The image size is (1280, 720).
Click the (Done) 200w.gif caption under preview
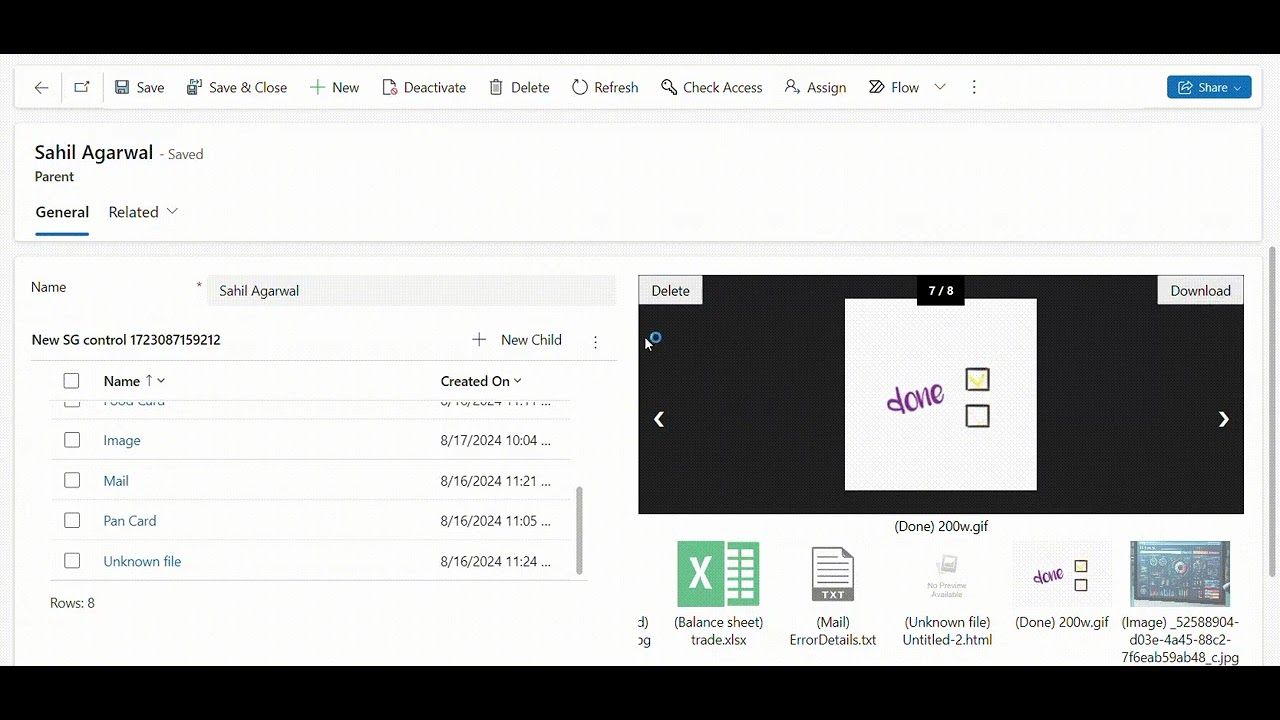point(941,526)
